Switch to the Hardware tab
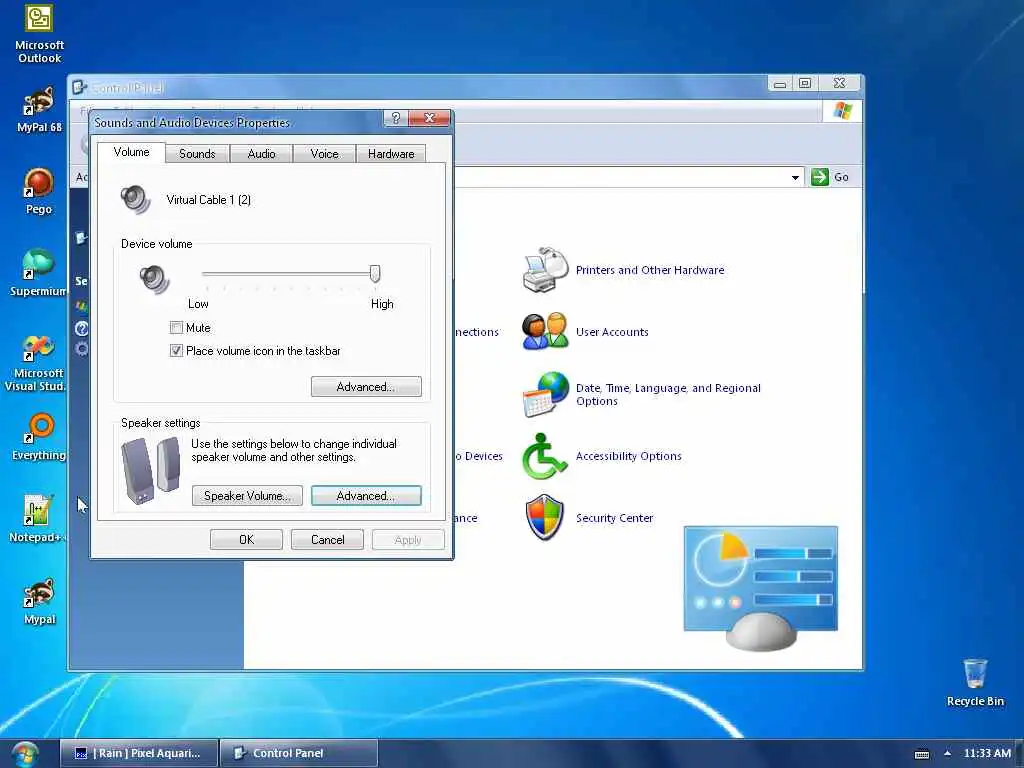Viewport: 1024px width, 768px height. pos(391,153)
